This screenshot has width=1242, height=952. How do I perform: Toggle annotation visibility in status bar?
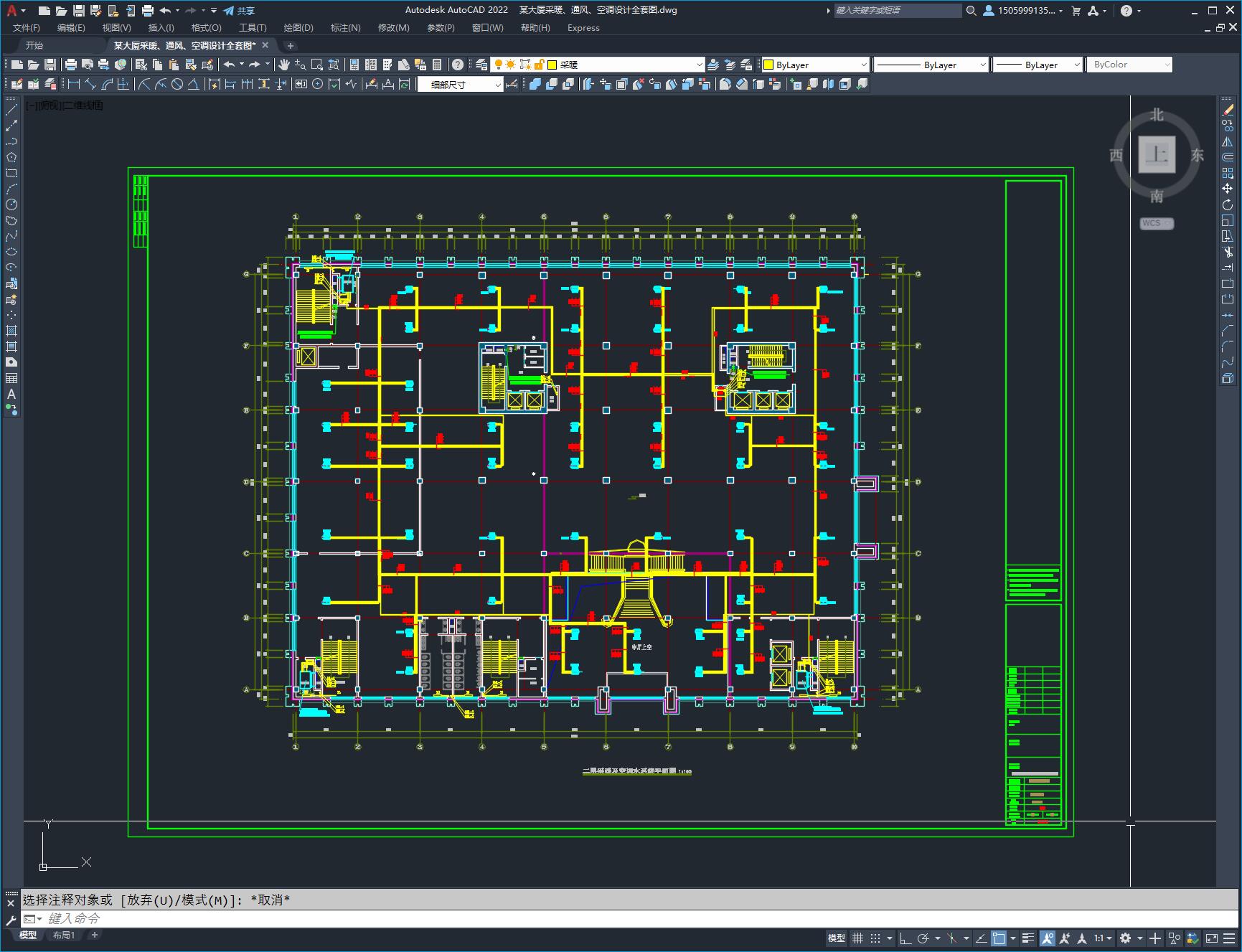tap(1048, 938)
